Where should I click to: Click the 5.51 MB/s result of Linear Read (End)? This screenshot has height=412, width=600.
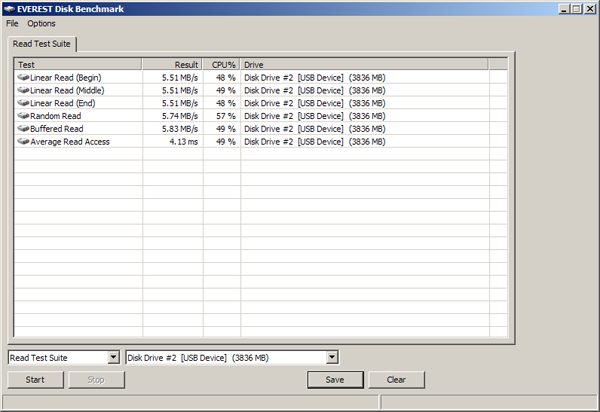point(180,103)
